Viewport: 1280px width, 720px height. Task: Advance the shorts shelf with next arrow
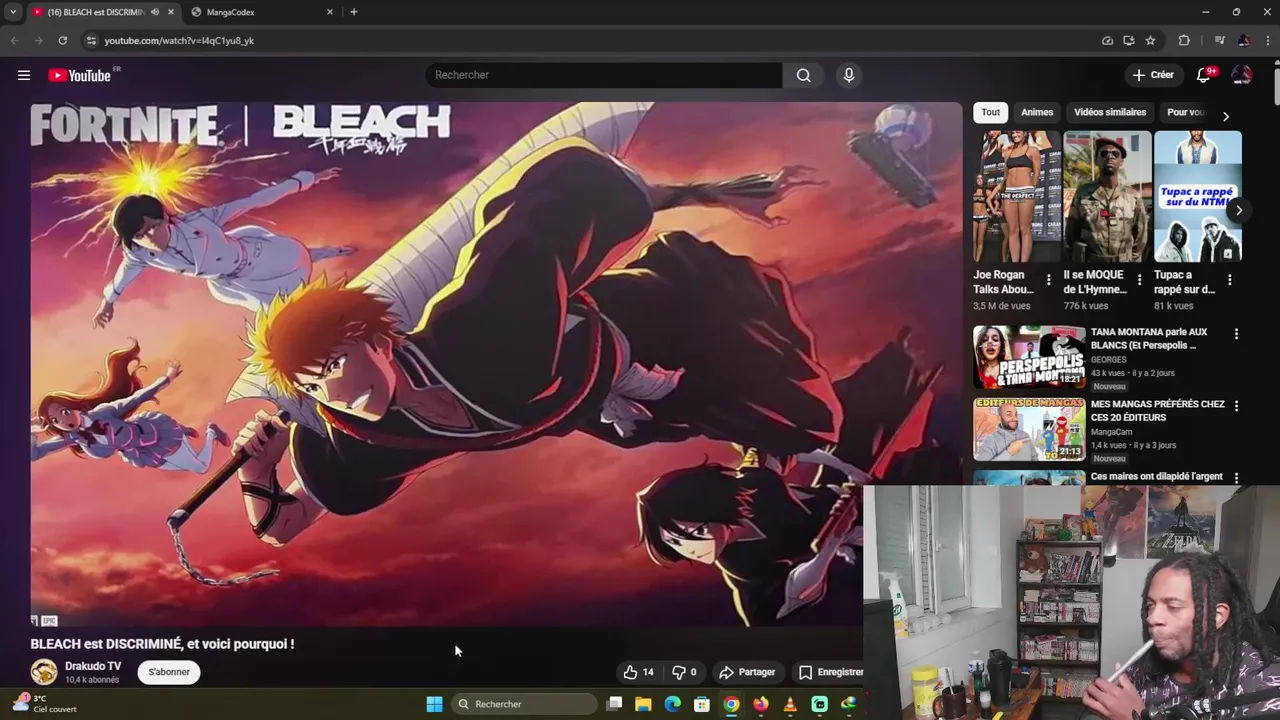tap(1239, 210)
